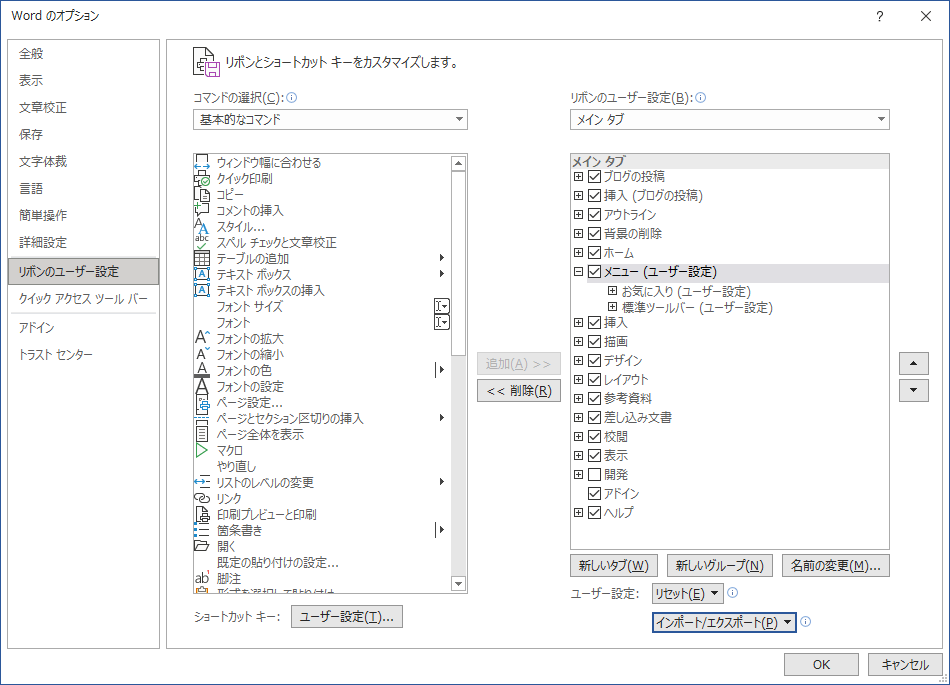Click the help question mark
The width and height of the screenshot is (950, 685).
coord(880,16)
